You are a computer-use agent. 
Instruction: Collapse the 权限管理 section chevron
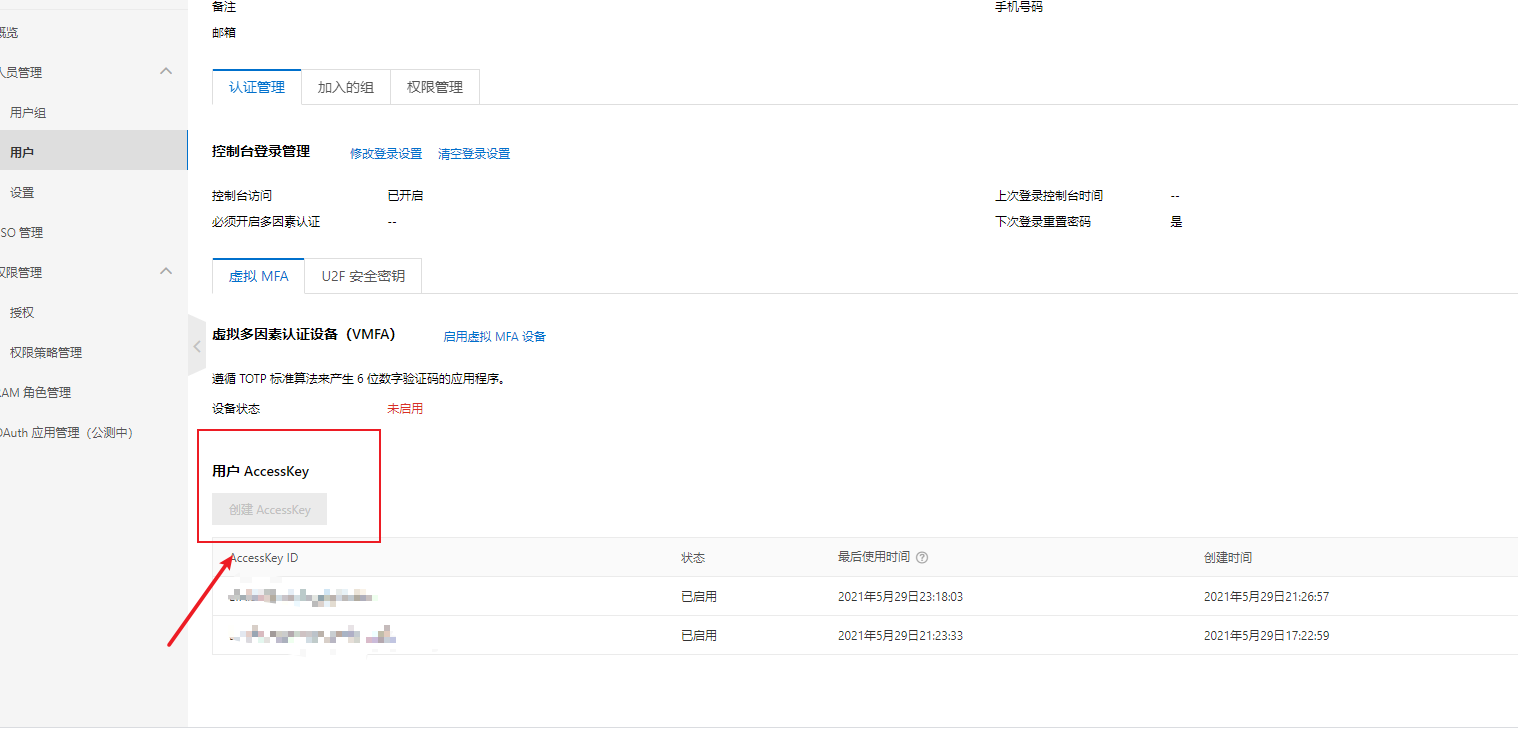coord(166,271)
